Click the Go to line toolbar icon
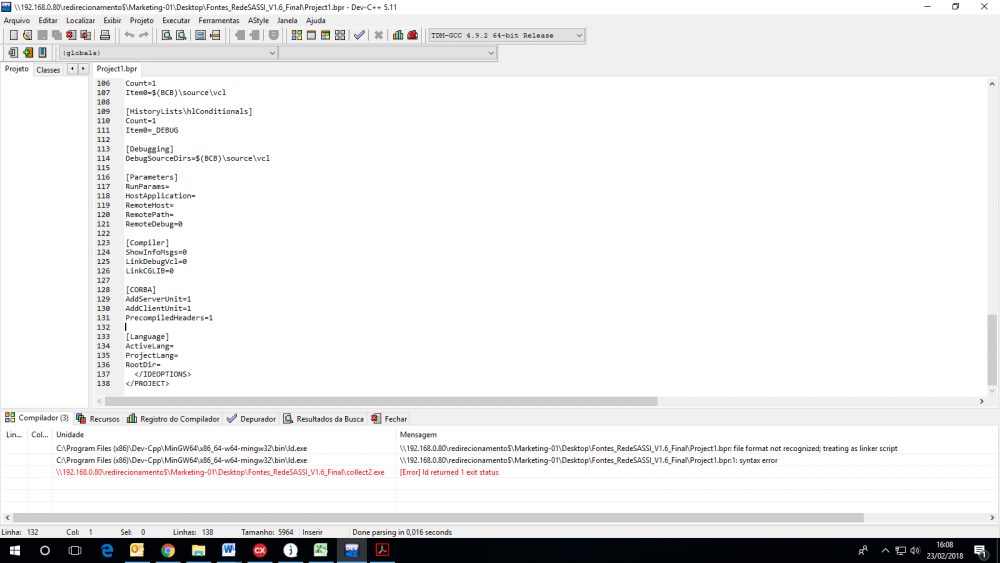The image size is (1000, 563). tap(215, 35)
